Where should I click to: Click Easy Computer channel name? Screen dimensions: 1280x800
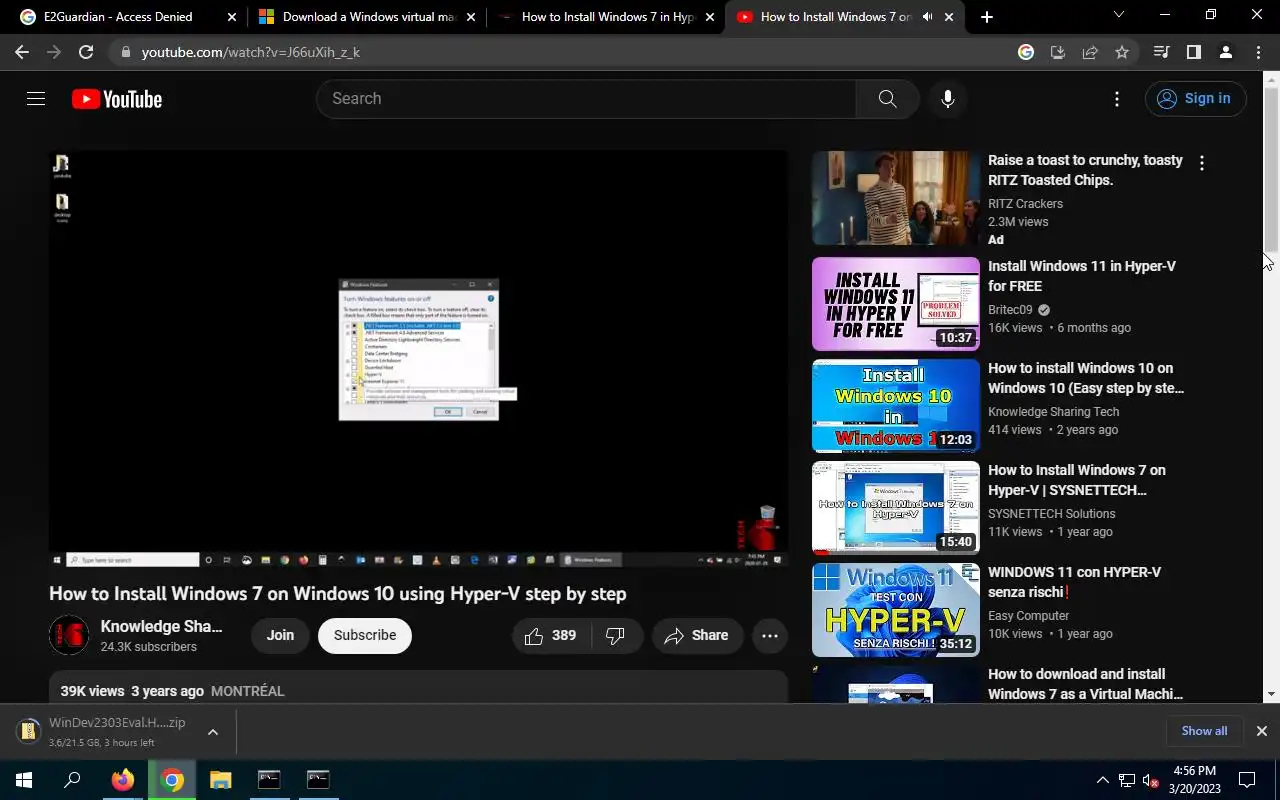coord(1029,616)
